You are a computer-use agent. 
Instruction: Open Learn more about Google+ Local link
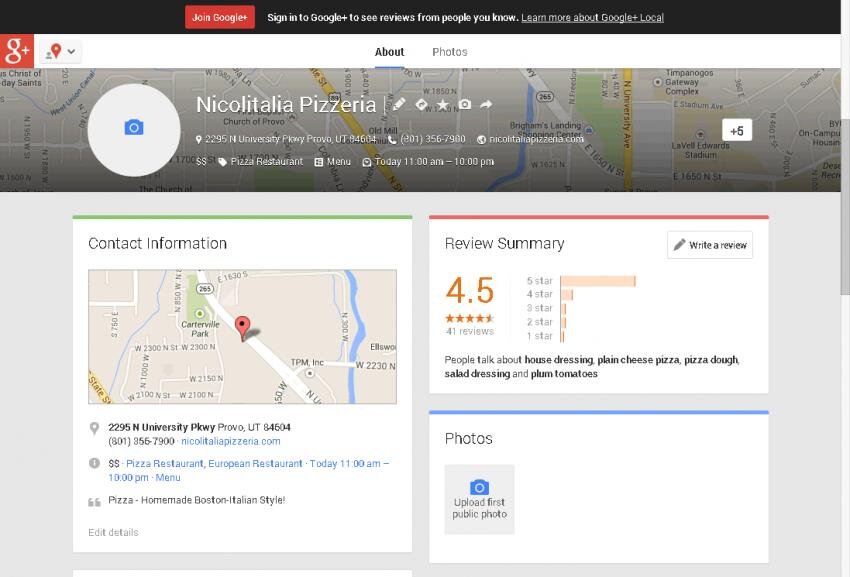point(592,17)
